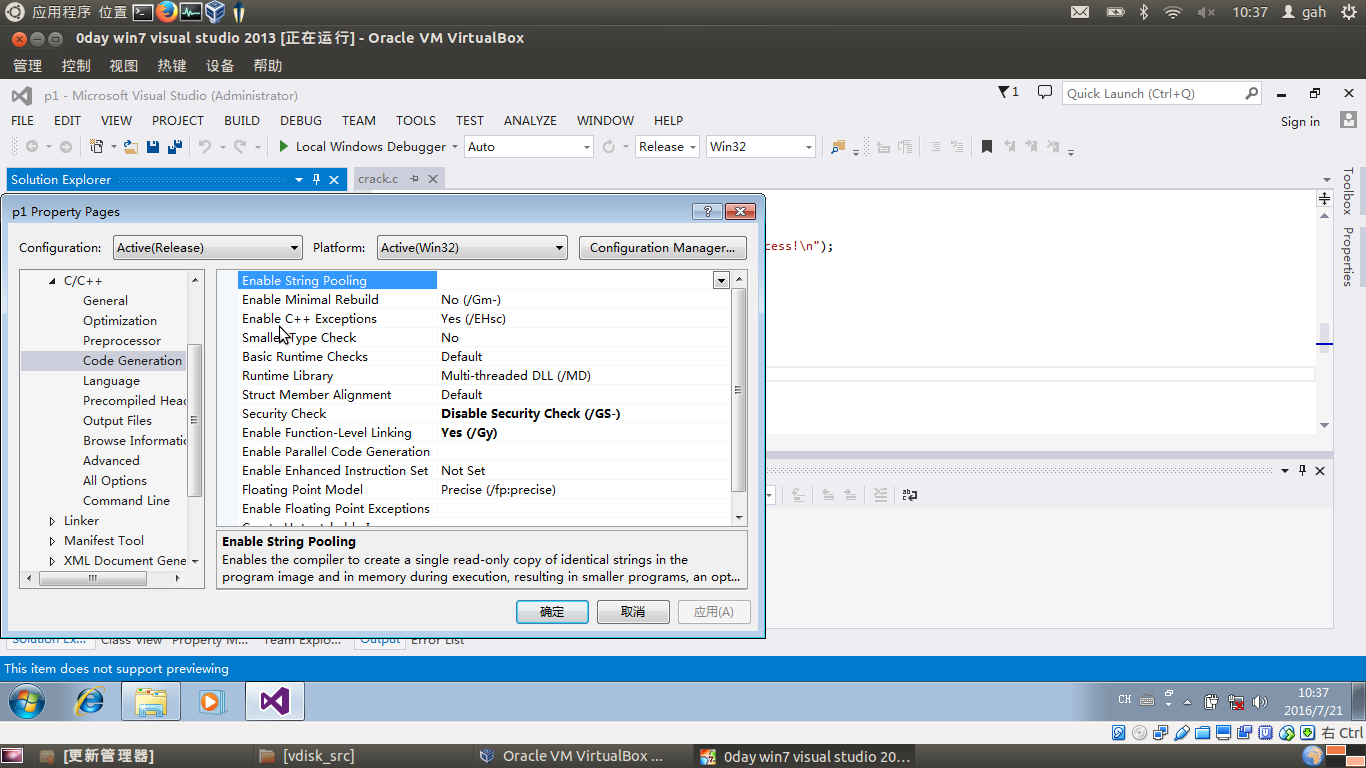The width and height of the screenshot is (1366, 768).
Task: Expand the XML Document Generator node
Action: tap(53, 561)
